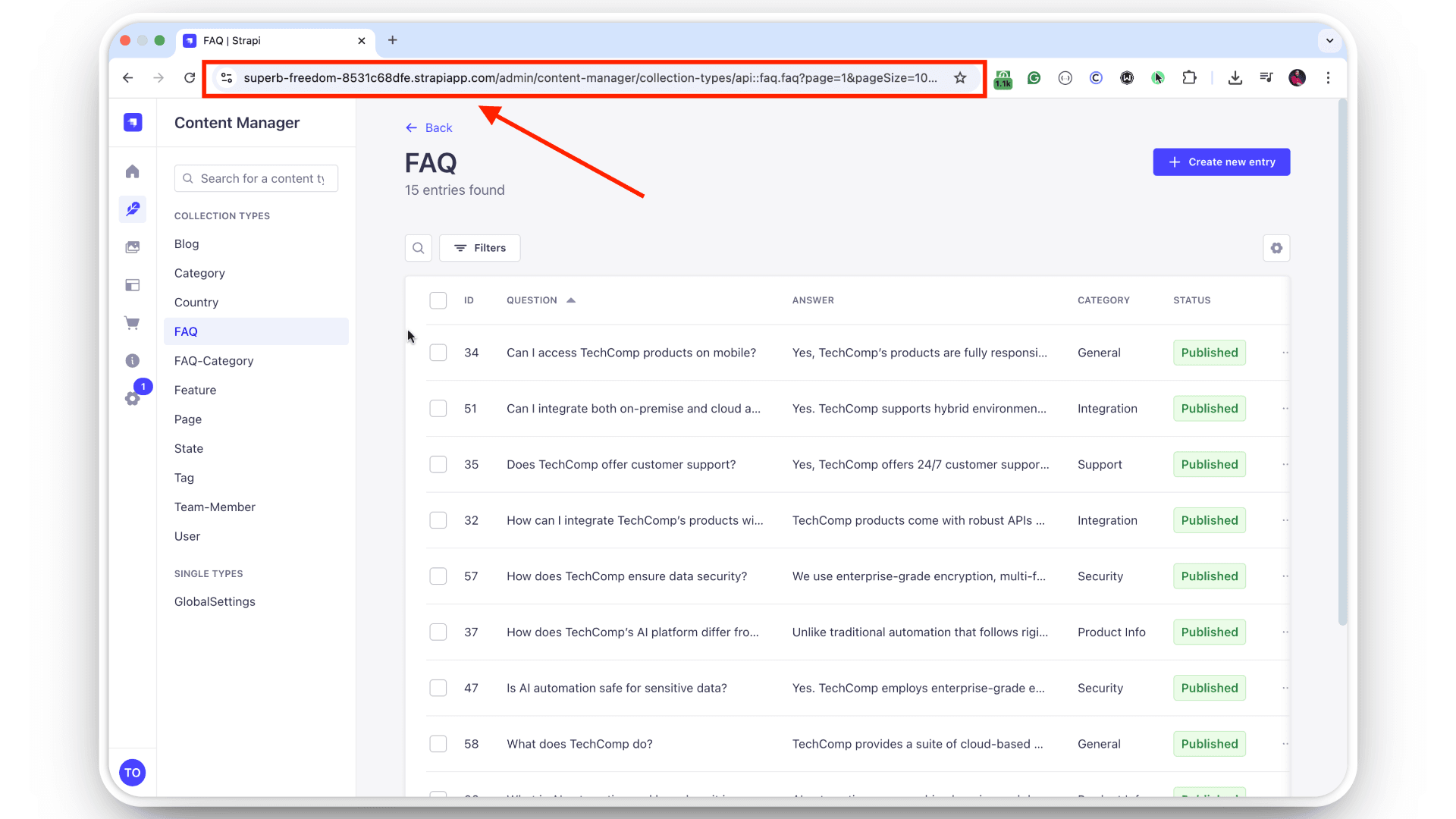Open Team-Member collection type
The image size is (1456, 819).
tap(215, 507)
